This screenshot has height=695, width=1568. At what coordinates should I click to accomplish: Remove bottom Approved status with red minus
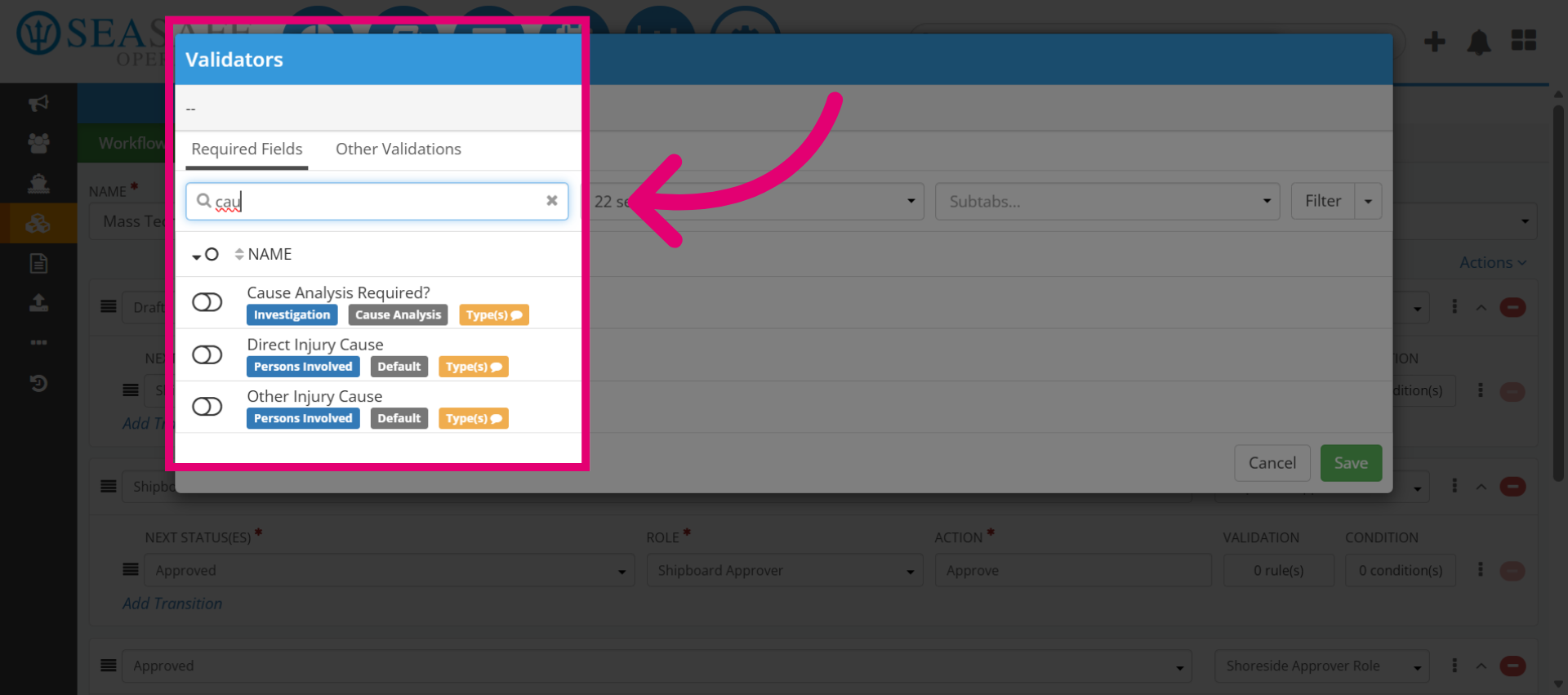[x=1512, y=666]
